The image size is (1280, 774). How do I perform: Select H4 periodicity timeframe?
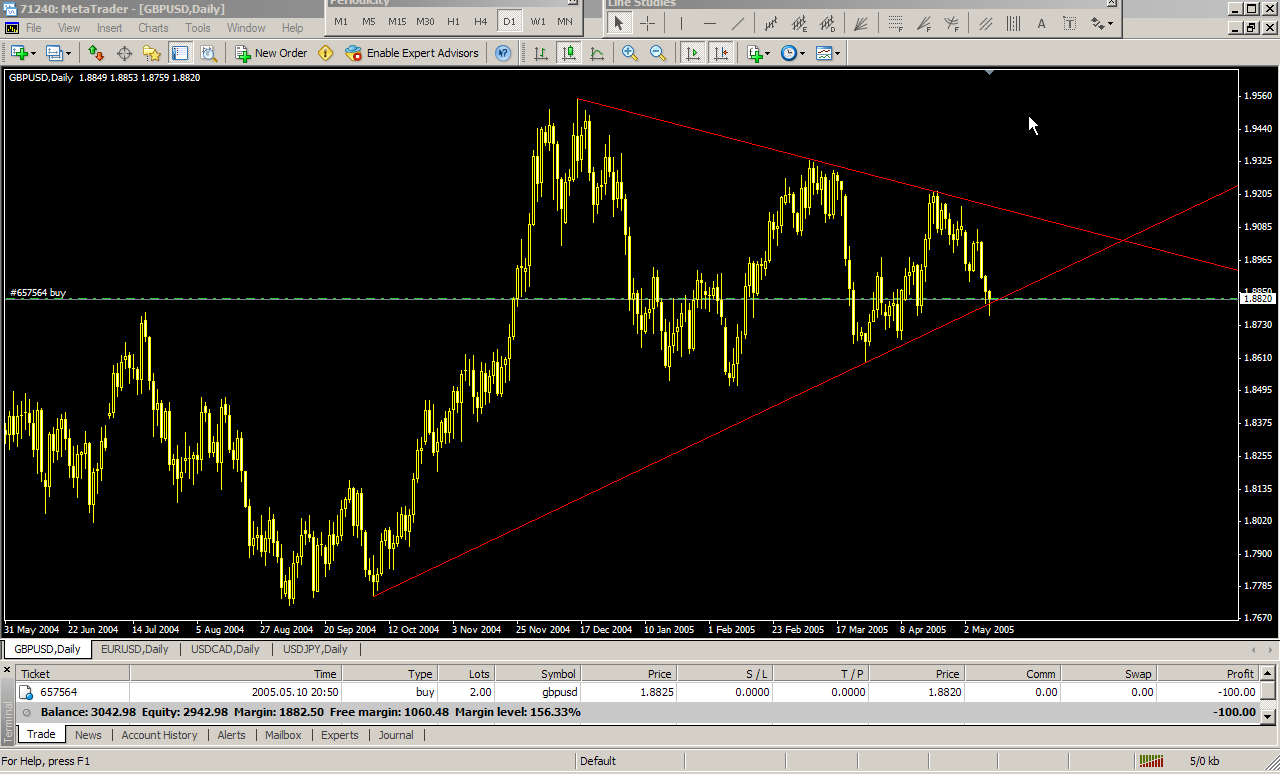[x=481, y=21]
